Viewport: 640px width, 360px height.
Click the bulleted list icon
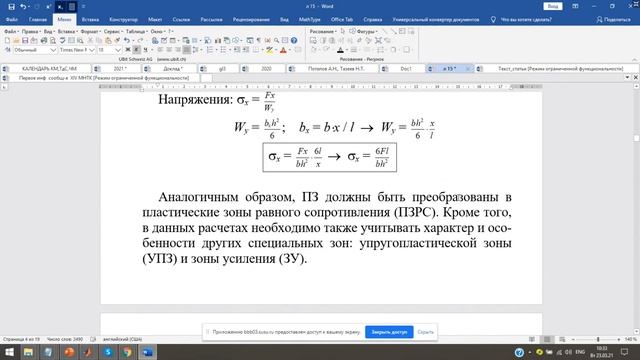(x=223, y=50)
